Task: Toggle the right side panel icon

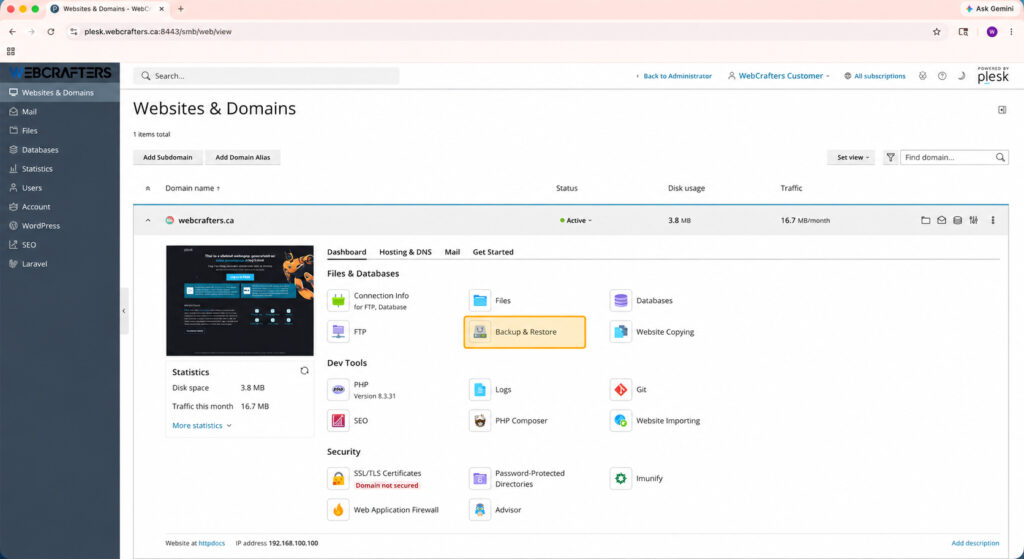Action: coord(1002,110)
